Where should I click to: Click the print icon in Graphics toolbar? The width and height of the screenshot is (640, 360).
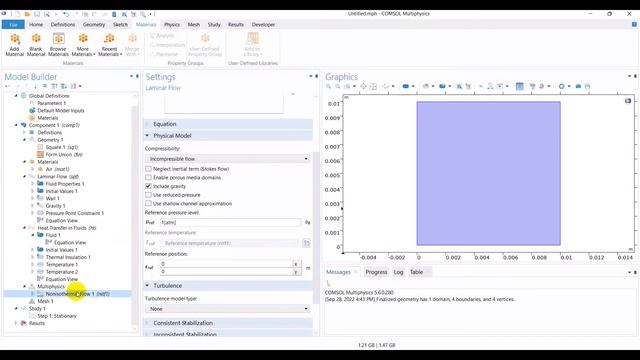pyautogui.click(x=588, y=86)
